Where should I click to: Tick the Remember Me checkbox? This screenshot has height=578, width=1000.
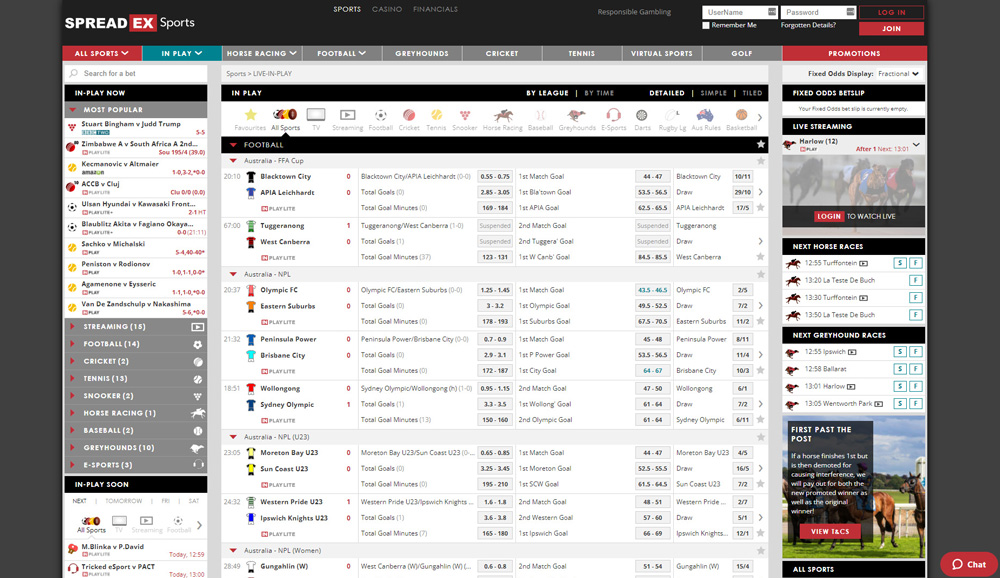coord(706,26)
